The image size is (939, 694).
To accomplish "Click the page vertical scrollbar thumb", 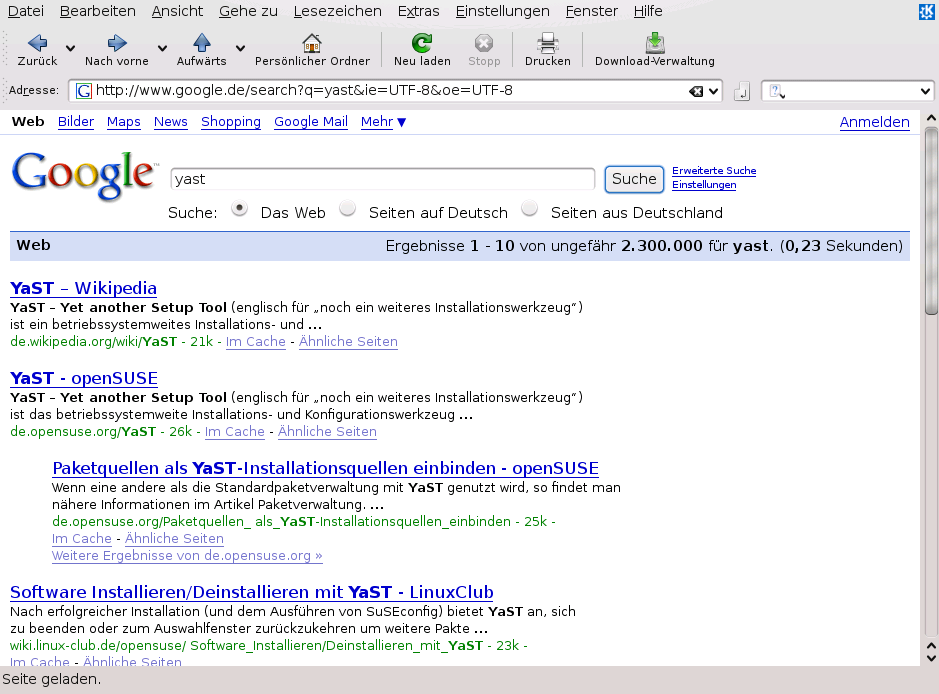I will [x=931, y=220].
